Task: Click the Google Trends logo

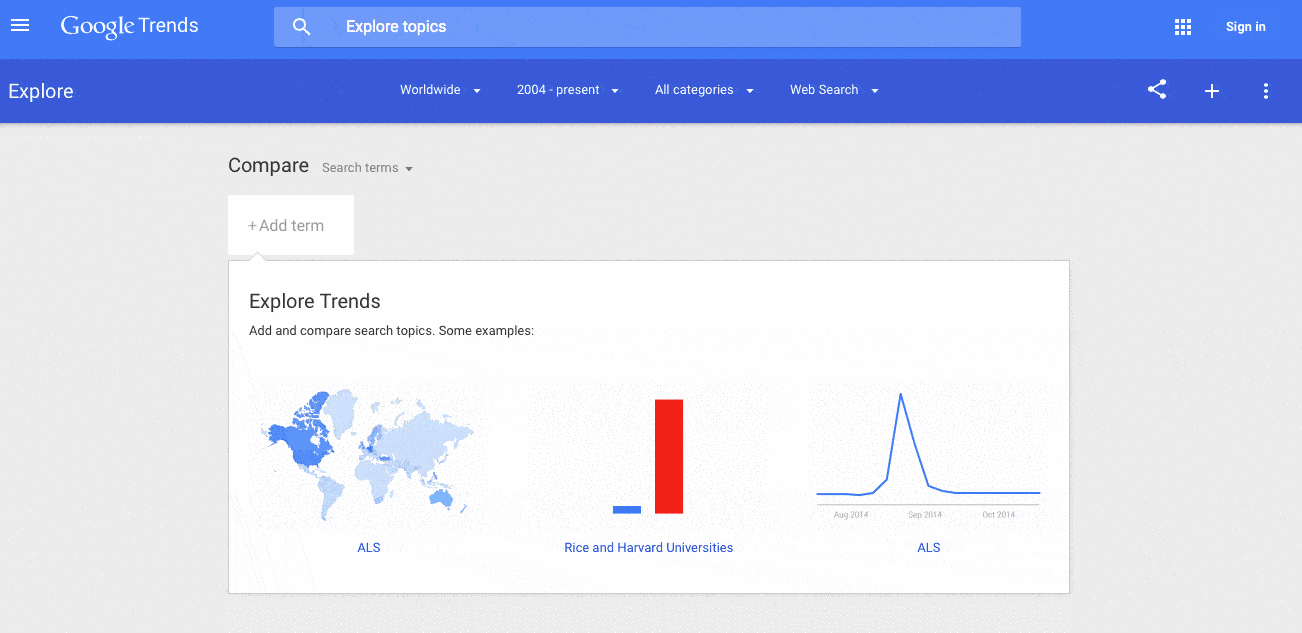Action: (130, 27)
